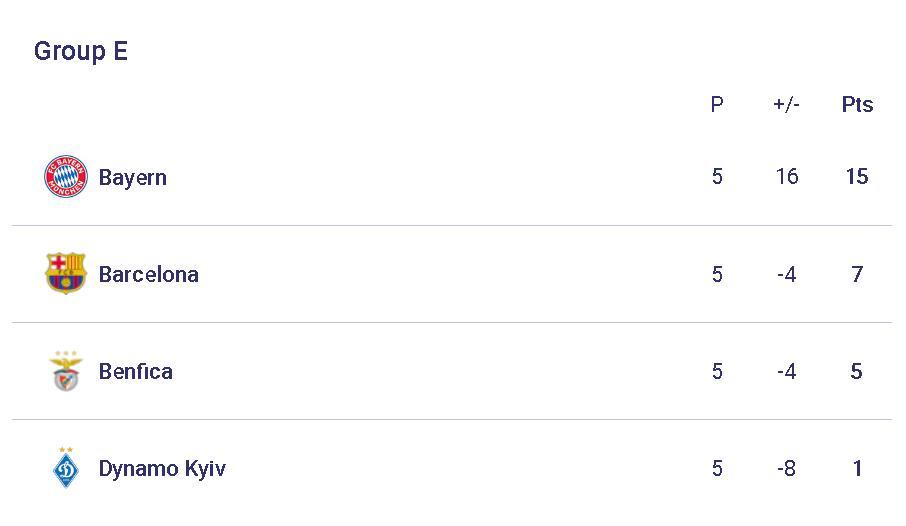
Task: Open the Bayern team link
Action: click(x=132, y=177)
